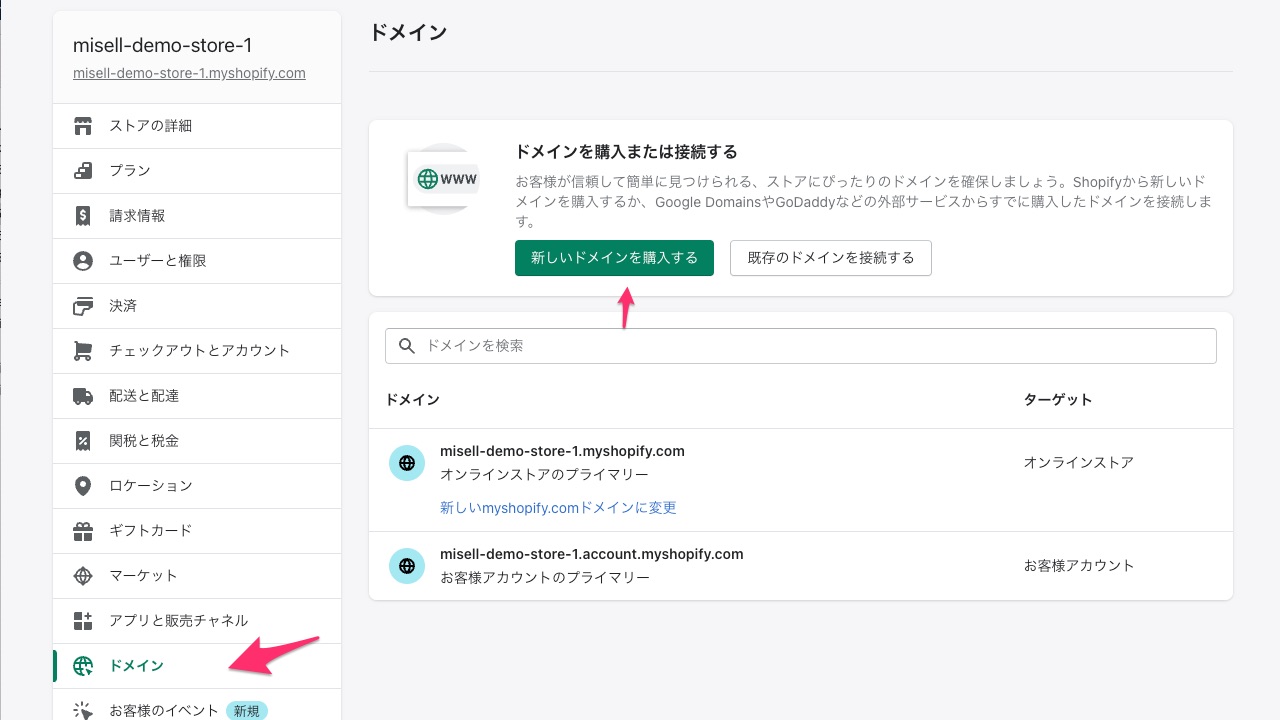Click the 新規 badge on お客様のイベント

point(247,711)
